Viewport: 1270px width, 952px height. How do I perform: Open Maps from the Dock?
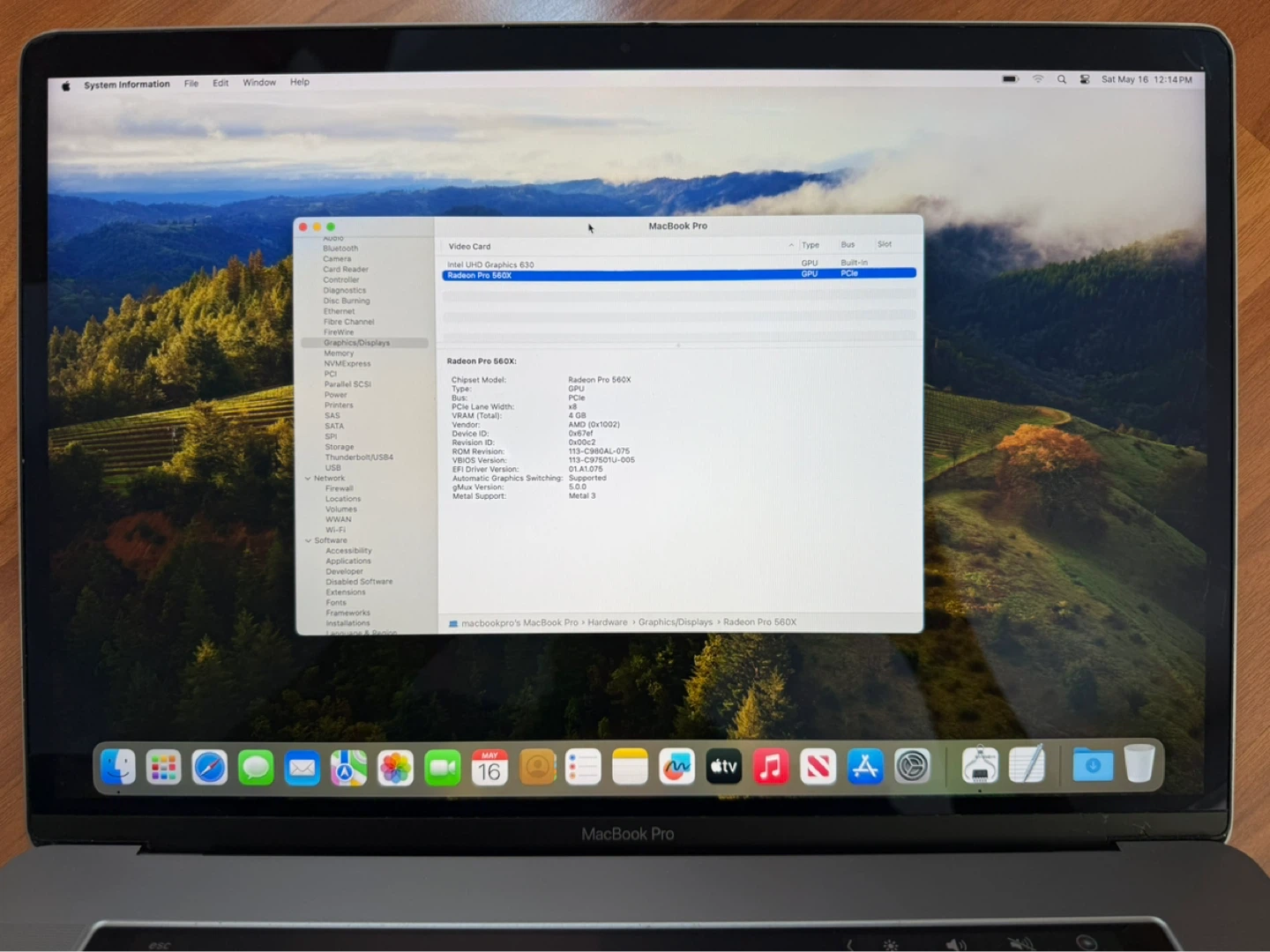[349, 767]
